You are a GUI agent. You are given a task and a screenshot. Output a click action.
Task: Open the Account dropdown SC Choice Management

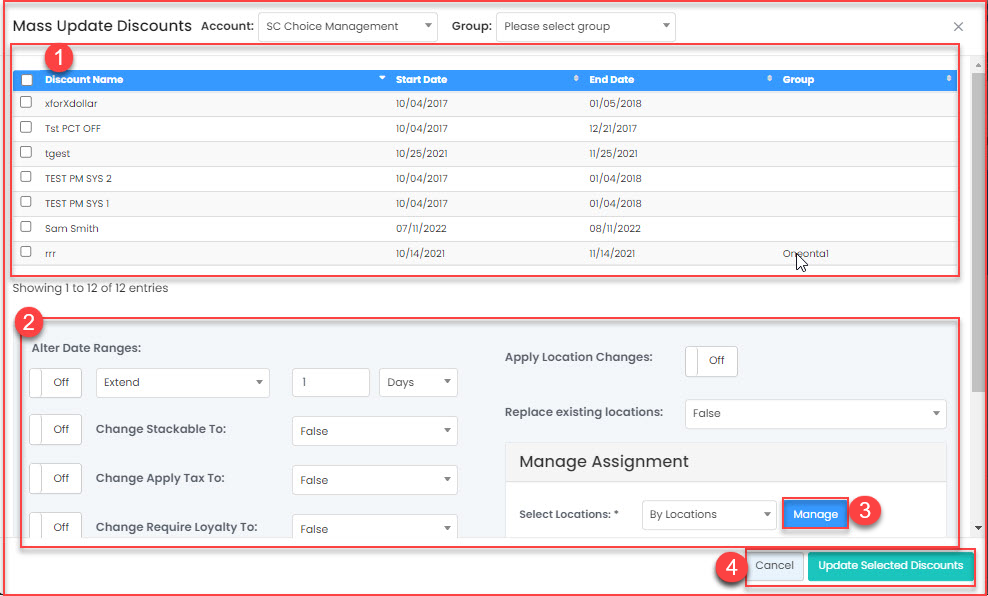348,26
